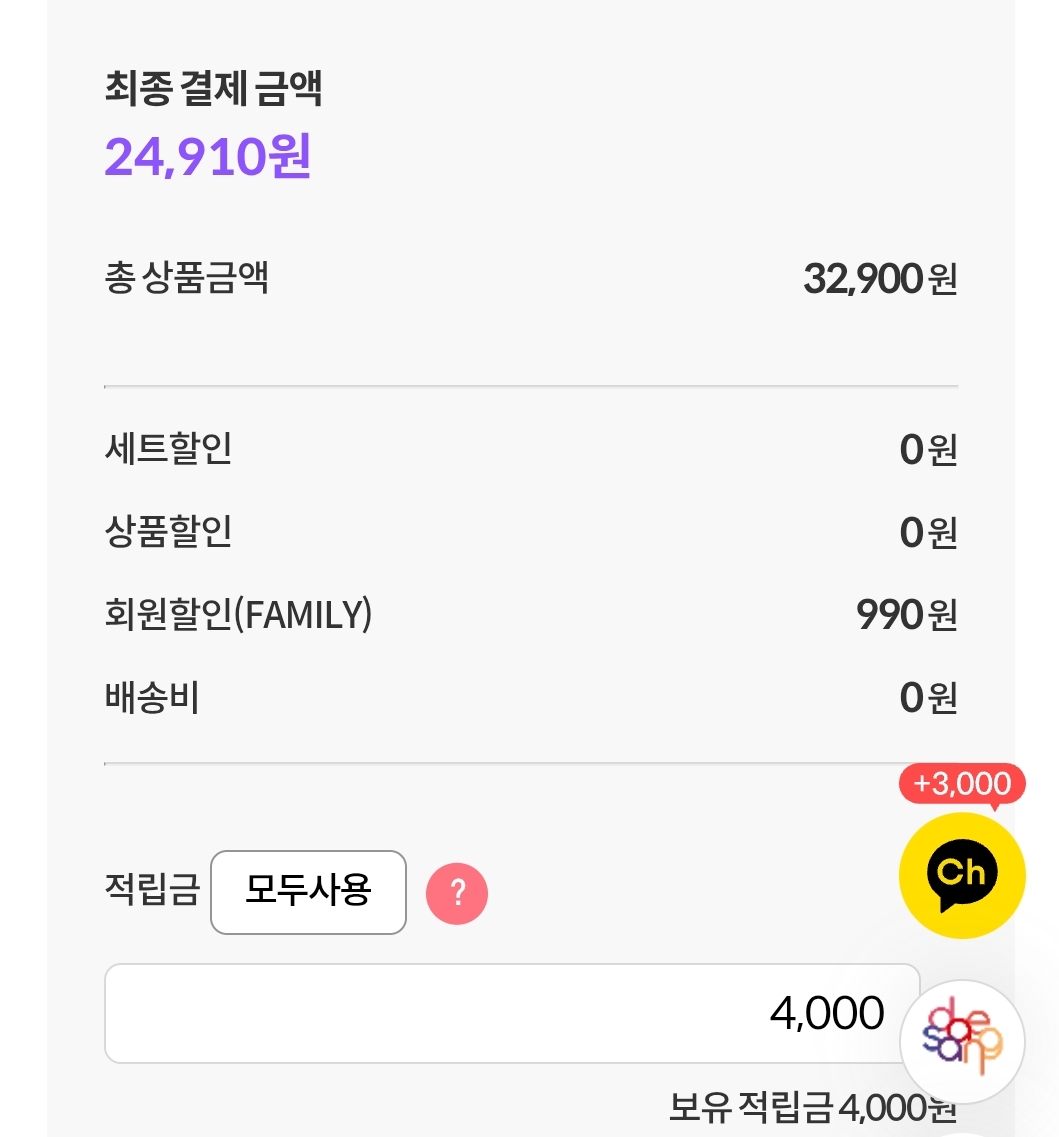Open the red question mark help icon

pos(457,893)
